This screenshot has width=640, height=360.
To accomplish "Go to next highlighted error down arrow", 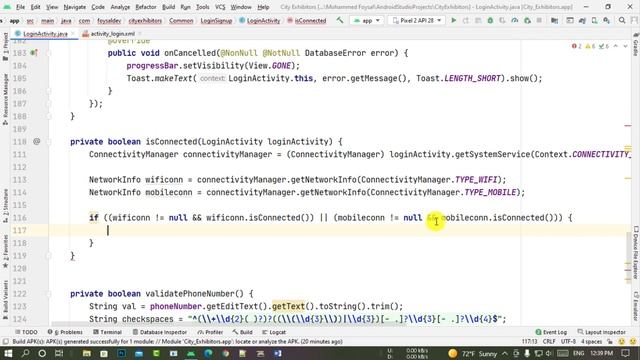I will click(625, 46).
